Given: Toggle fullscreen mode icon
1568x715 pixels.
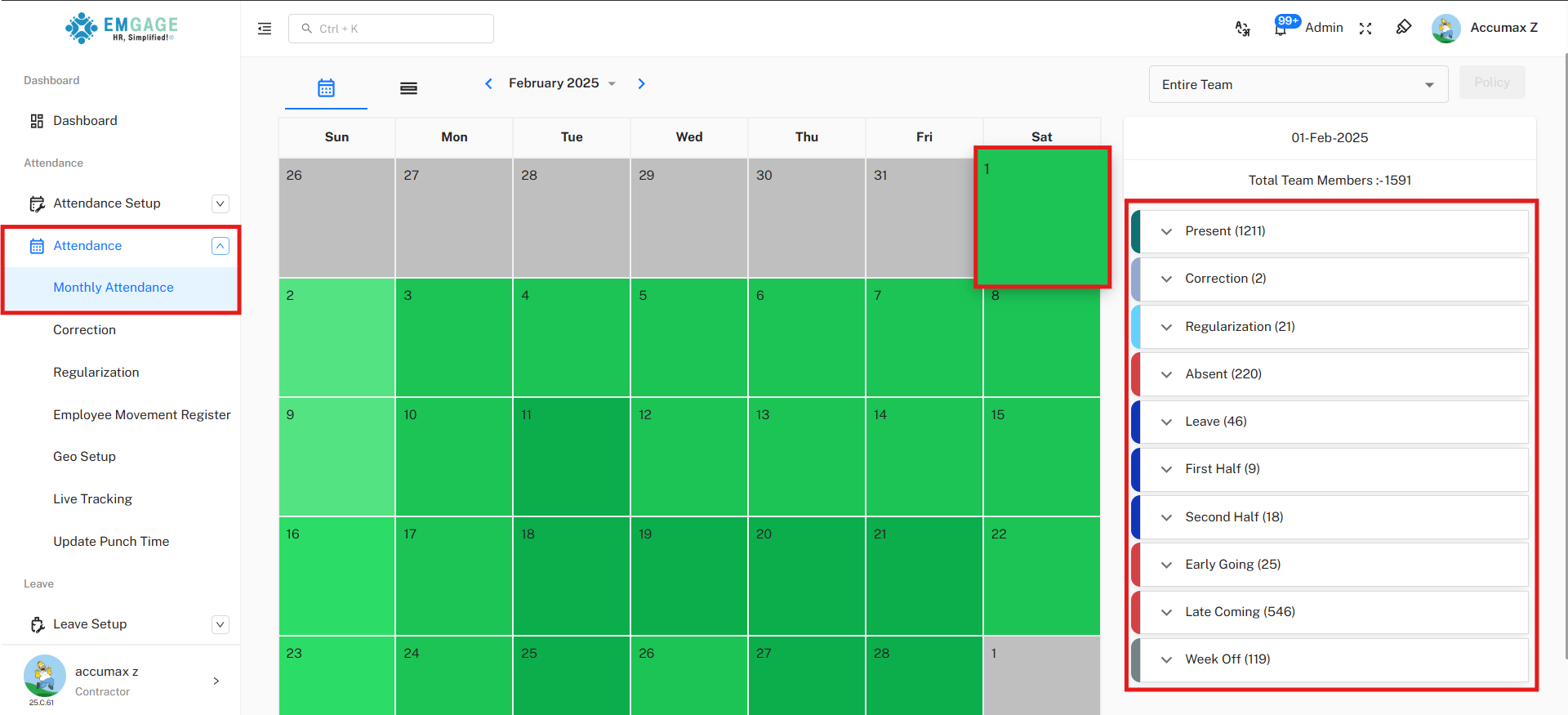Looking at the screenshot, I should [1365, 29].
